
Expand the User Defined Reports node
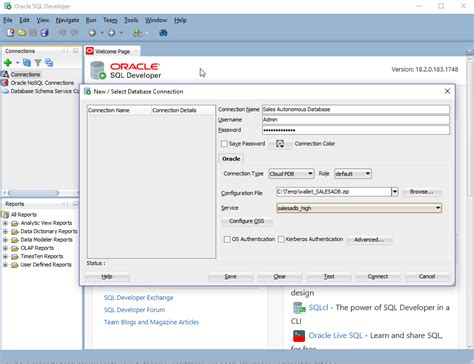(x=5, y=264)
